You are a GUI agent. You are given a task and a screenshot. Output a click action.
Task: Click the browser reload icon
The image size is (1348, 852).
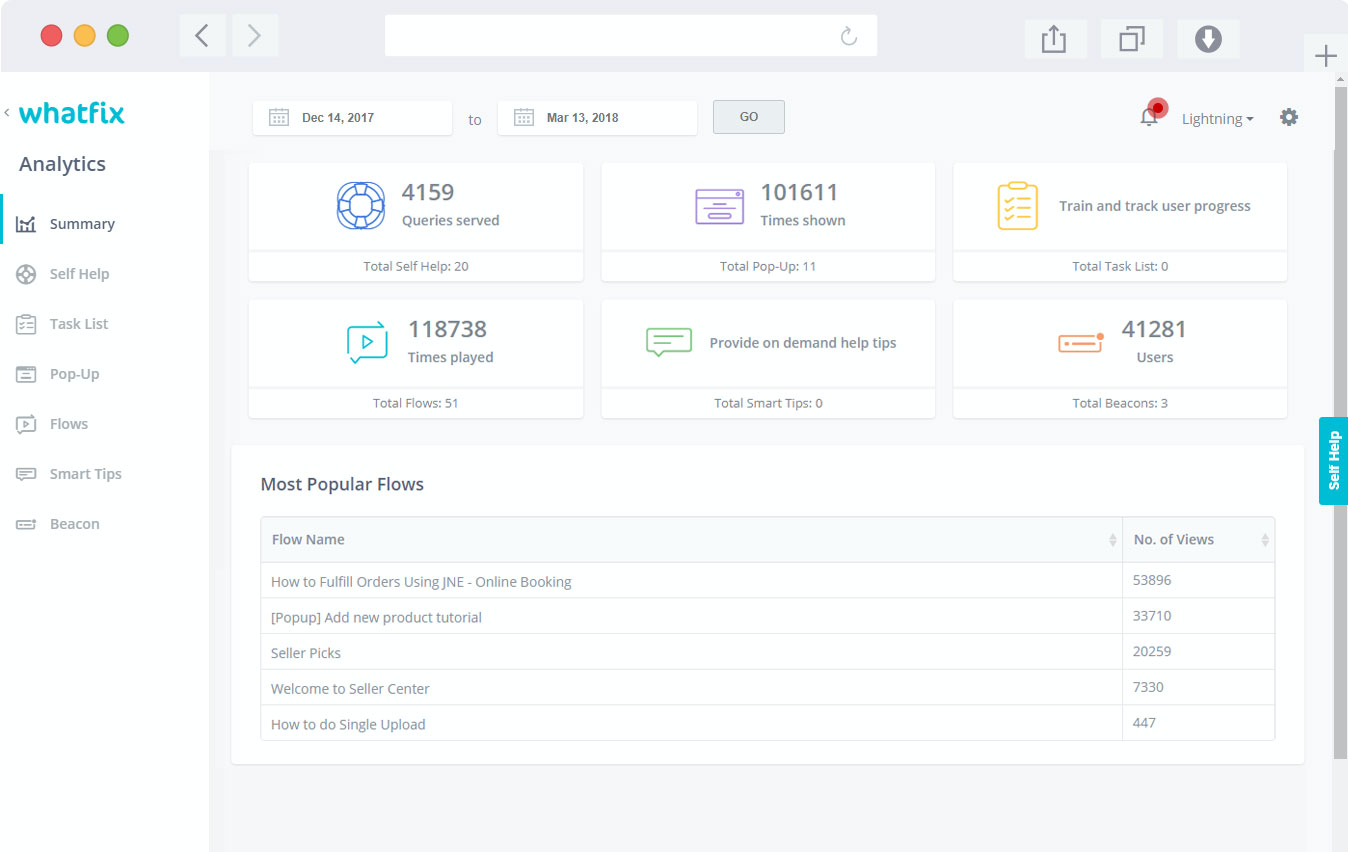849,37
